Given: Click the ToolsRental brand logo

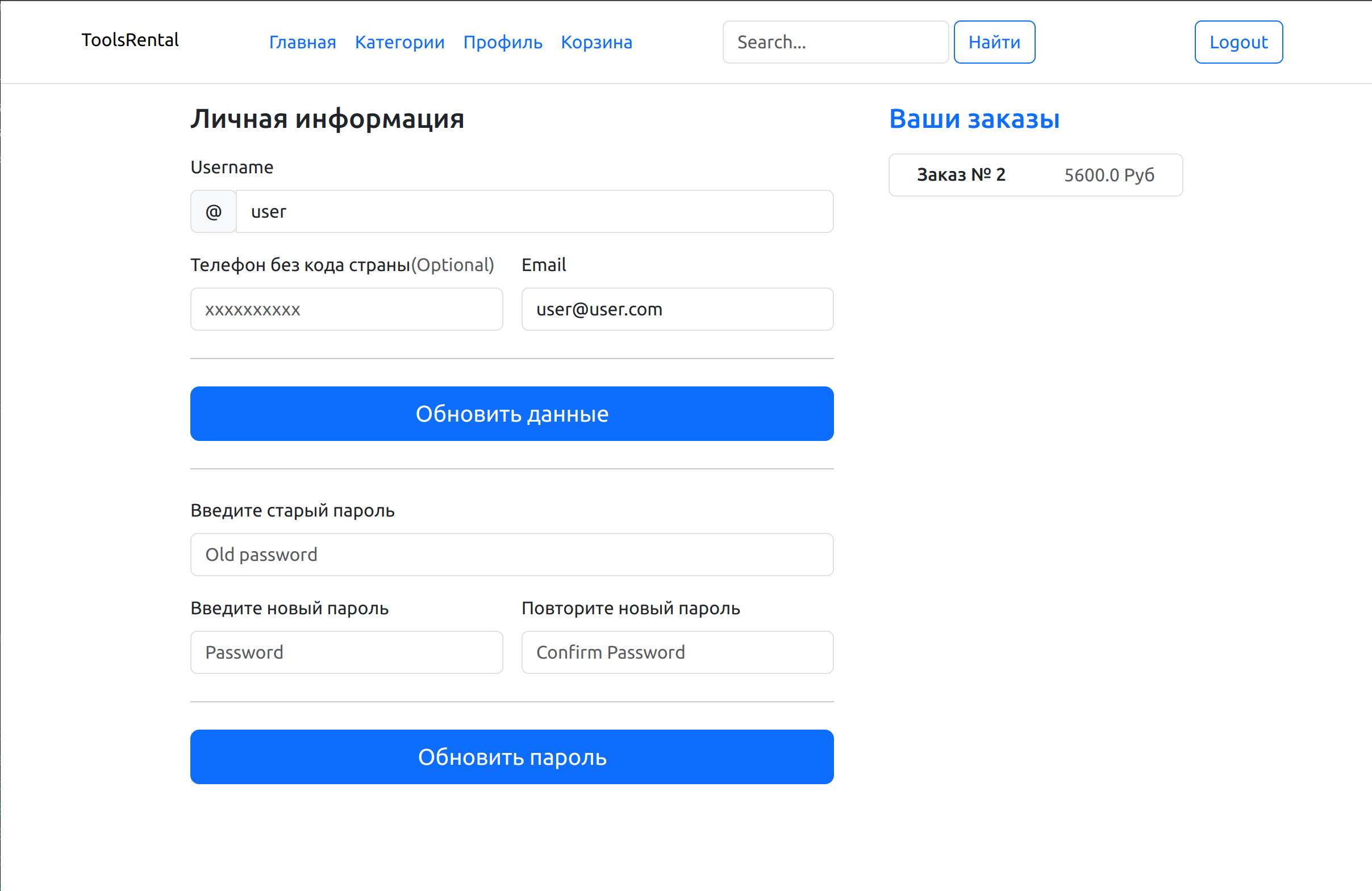Looking at the screenshot, I should (130, 40).
